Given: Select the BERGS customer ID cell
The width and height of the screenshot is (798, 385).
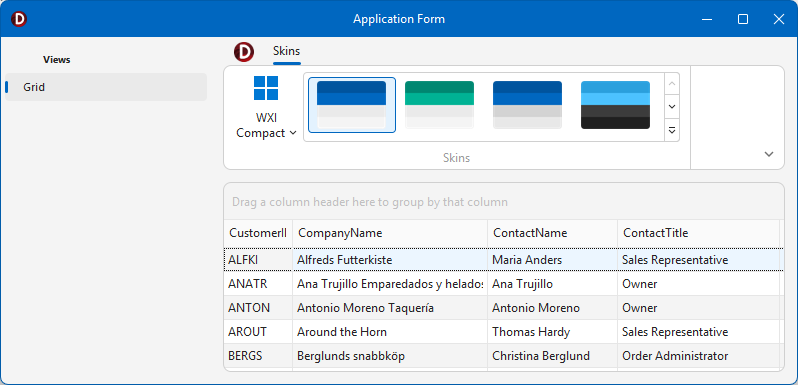Looking at the screenshot, I should (259, 356).
